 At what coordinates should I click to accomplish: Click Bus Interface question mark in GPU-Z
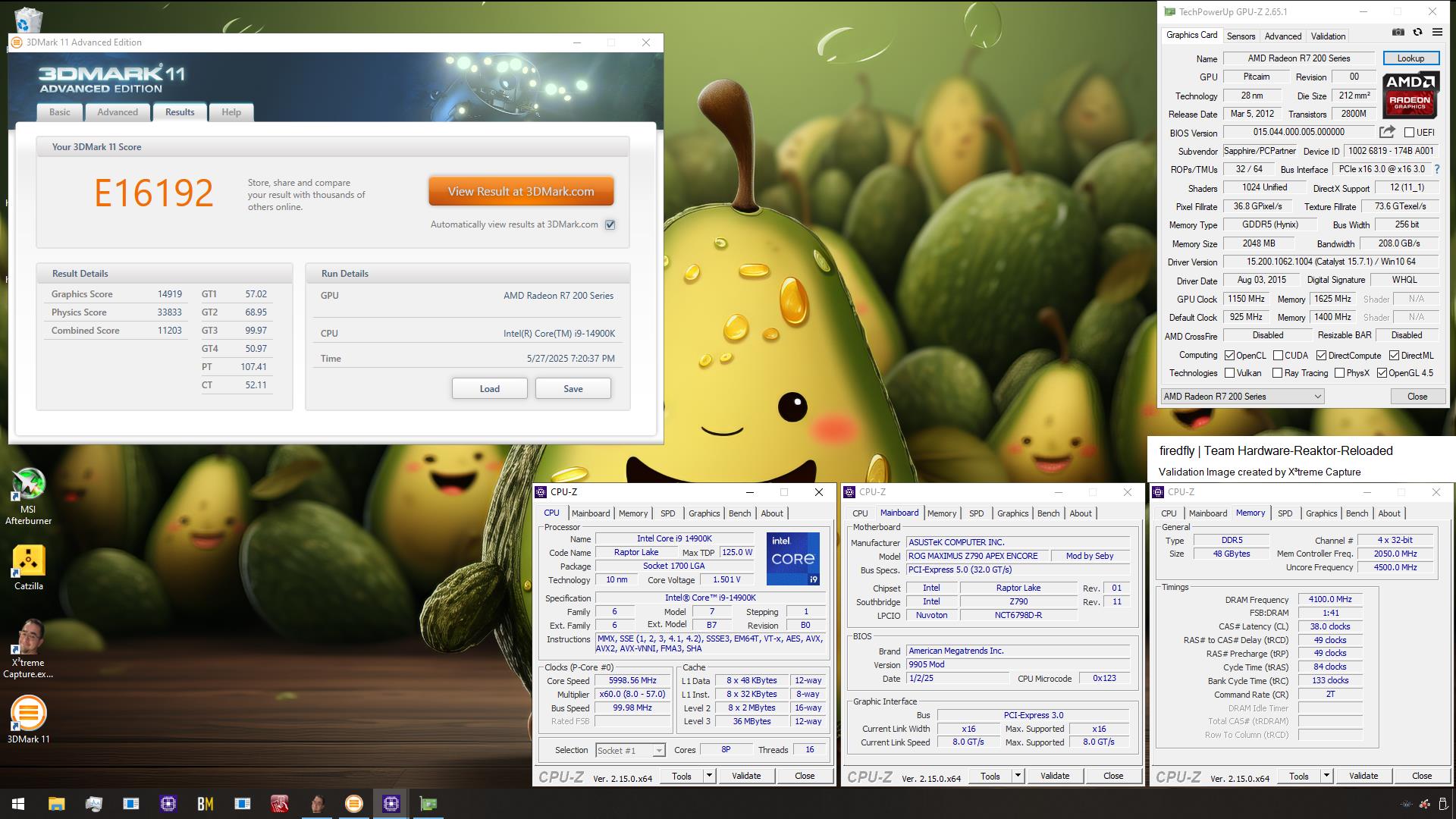(1436, 169)
